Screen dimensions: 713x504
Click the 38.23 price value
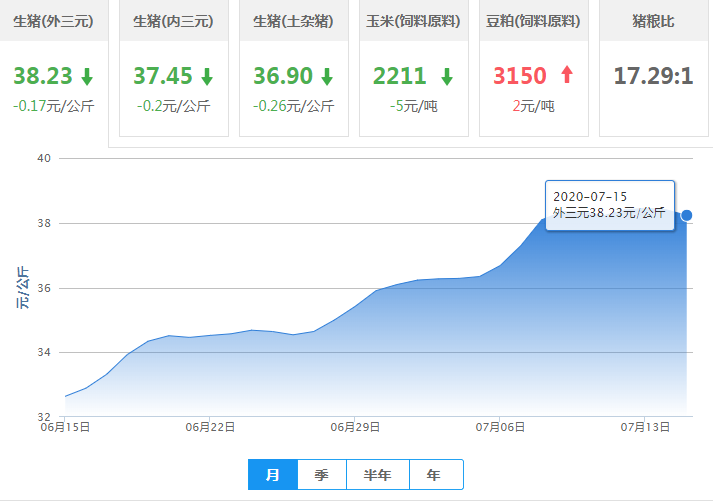tap(41, 76)
